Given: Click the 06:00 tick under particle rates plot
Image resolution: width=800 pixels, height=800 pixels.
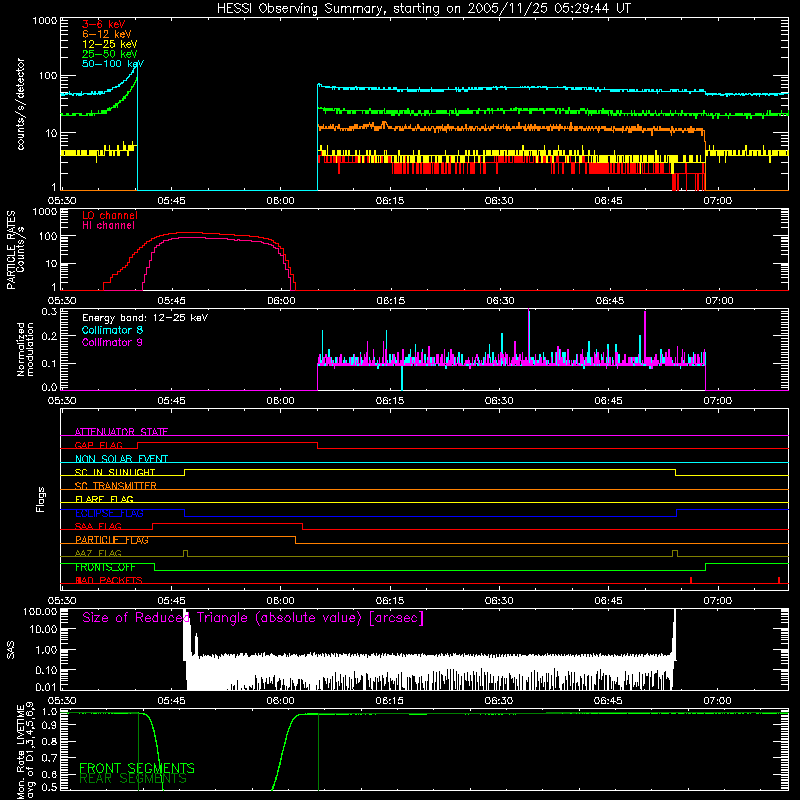Looking at the screenshot, I should (x=281, y=301).
